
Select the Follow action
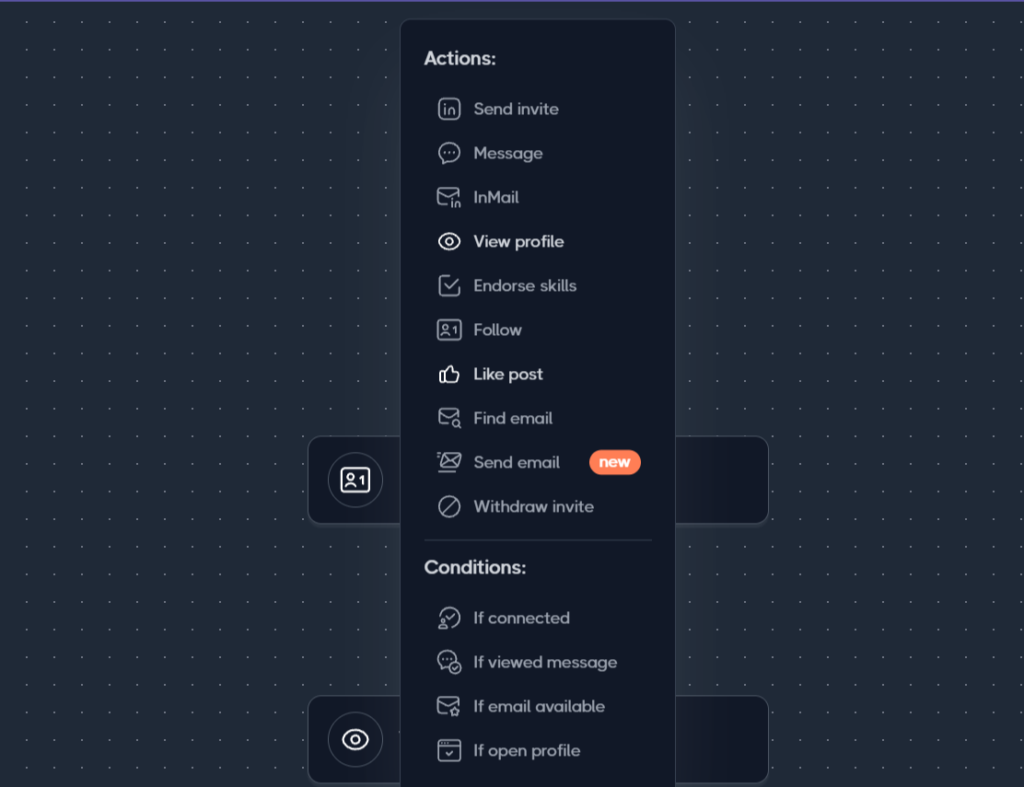pos(497,330)
